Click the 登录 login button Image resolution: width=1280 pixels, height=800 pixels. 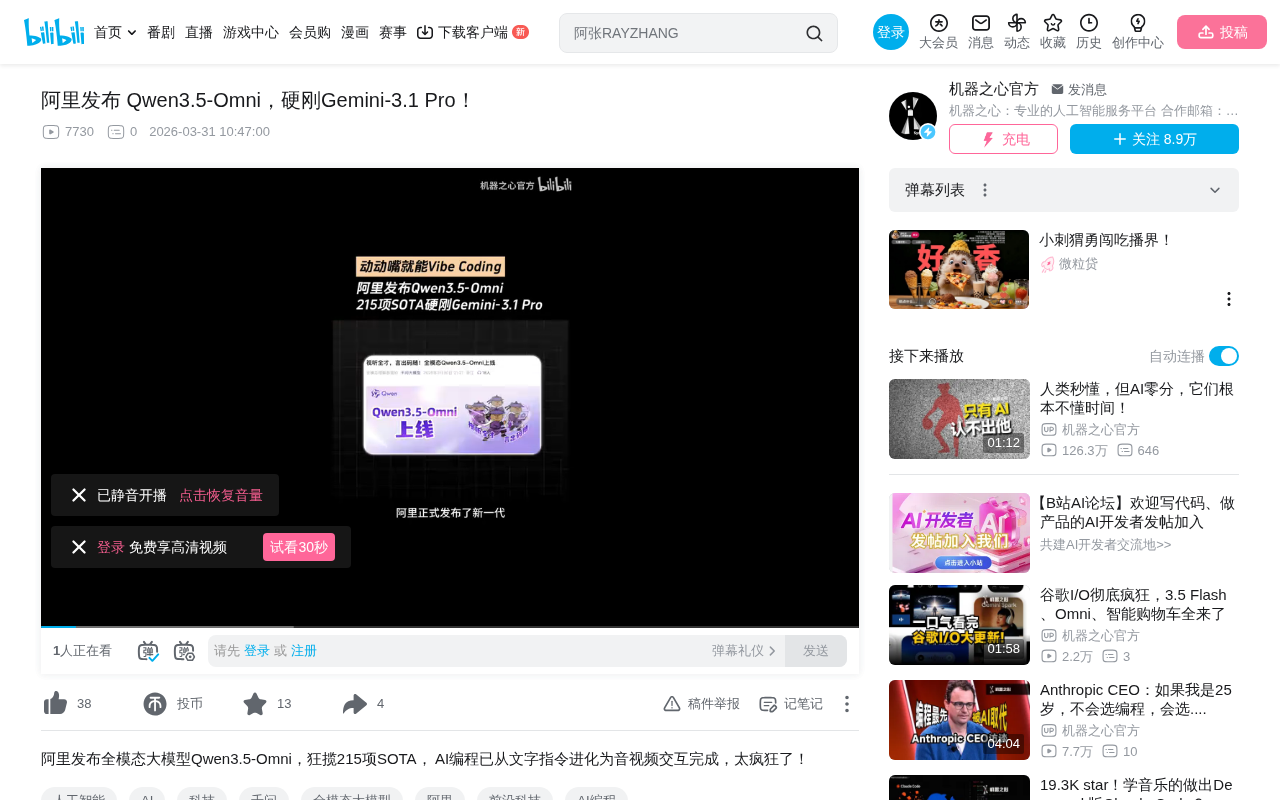891,32
